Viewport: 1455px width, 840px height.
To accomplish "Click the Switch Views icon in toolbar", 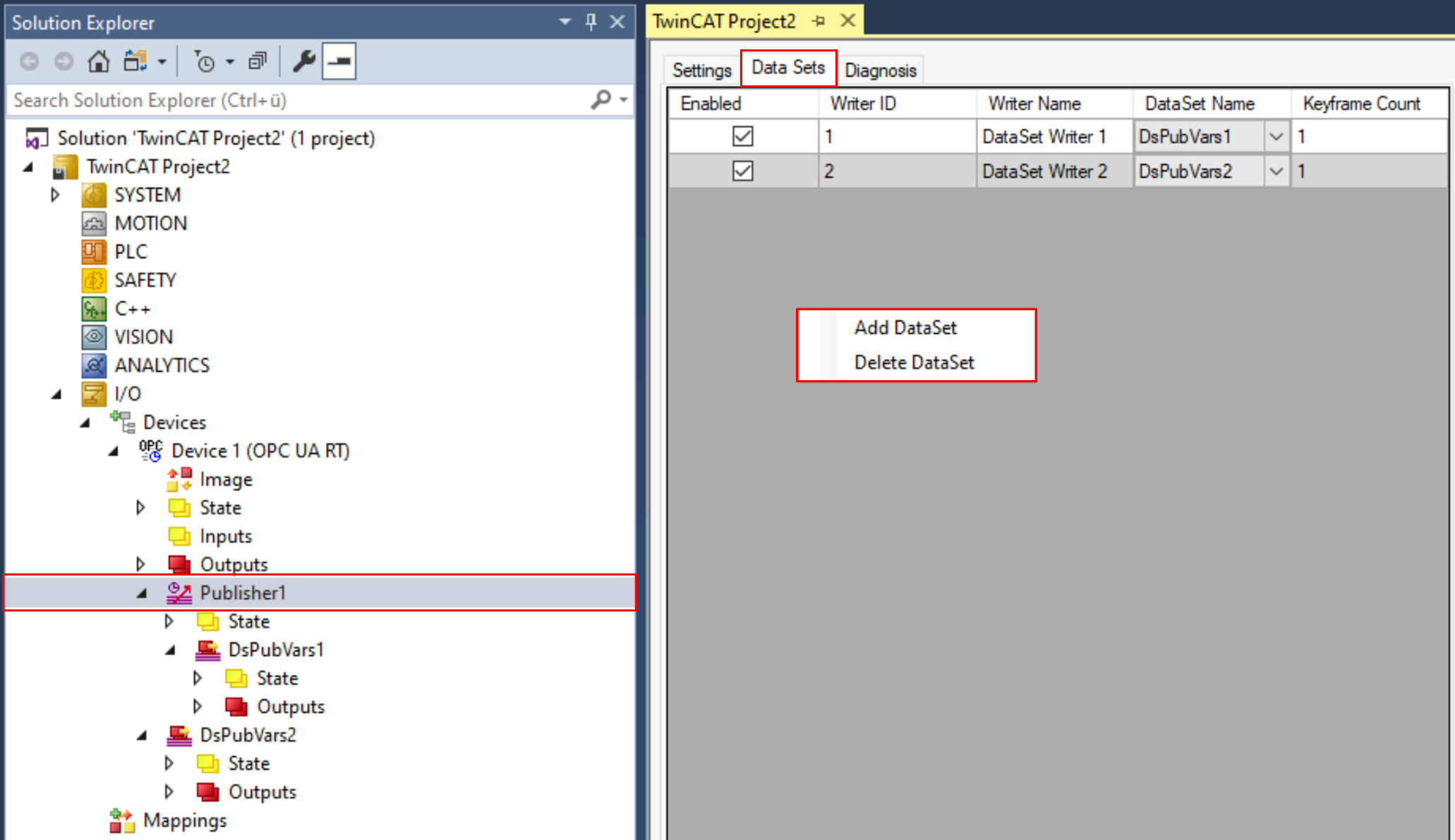I will 135,62.
